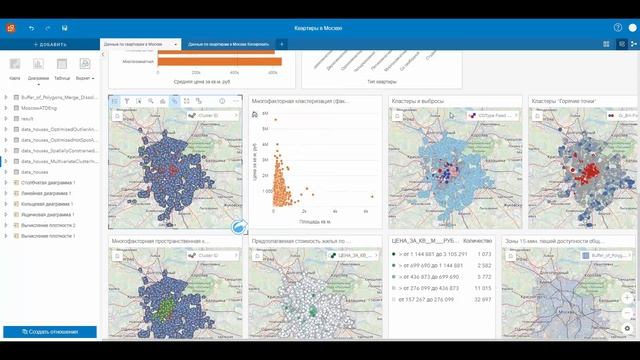Image resolution: width=640 pixels, height=360 pixels.
Task: Select the data_houses dataset row
Action: click(50, 172)
